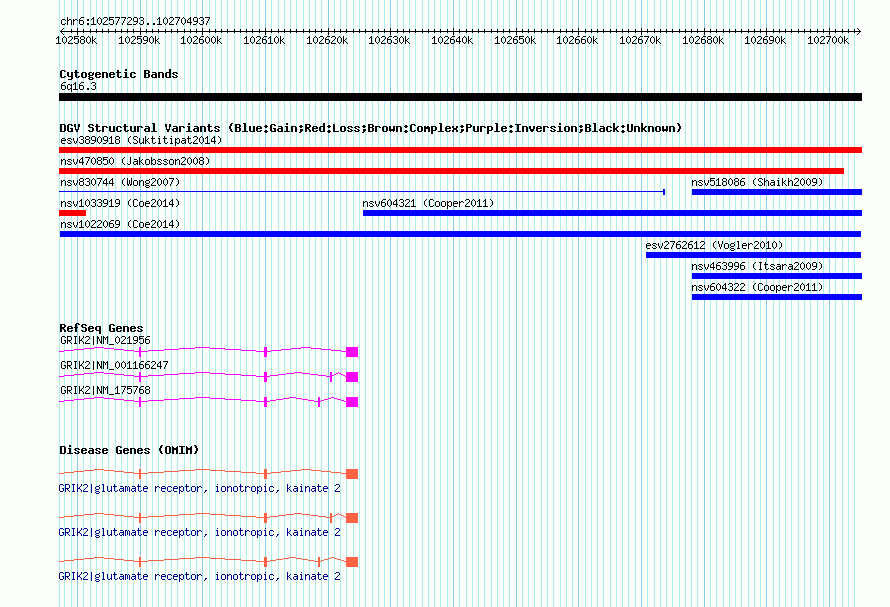Click the nsv470850 (Jakobsson2008) label
890x607 pixels.
[x=135, y=161]
